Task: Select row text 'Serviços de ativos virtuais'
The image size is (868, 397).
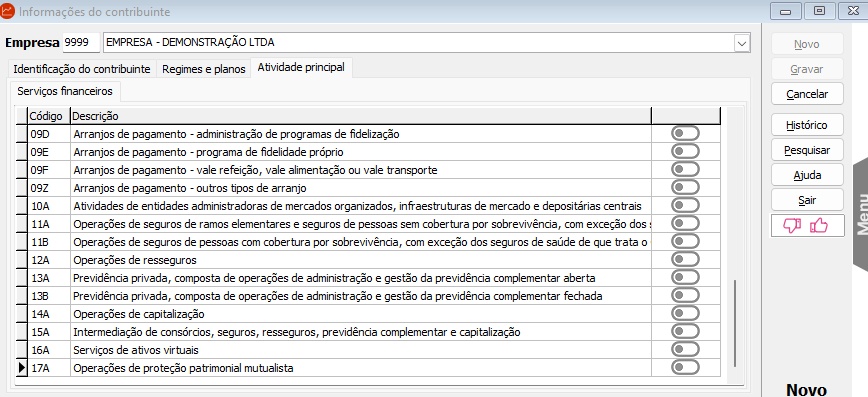Action: coord(136,350)
